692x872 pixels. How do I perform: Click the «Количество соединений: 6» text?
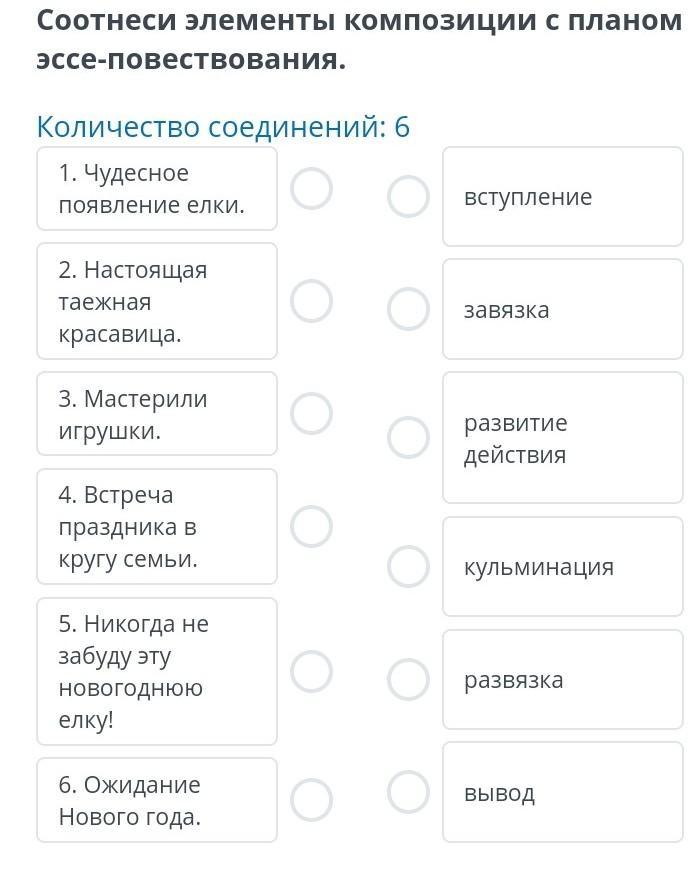223,127
